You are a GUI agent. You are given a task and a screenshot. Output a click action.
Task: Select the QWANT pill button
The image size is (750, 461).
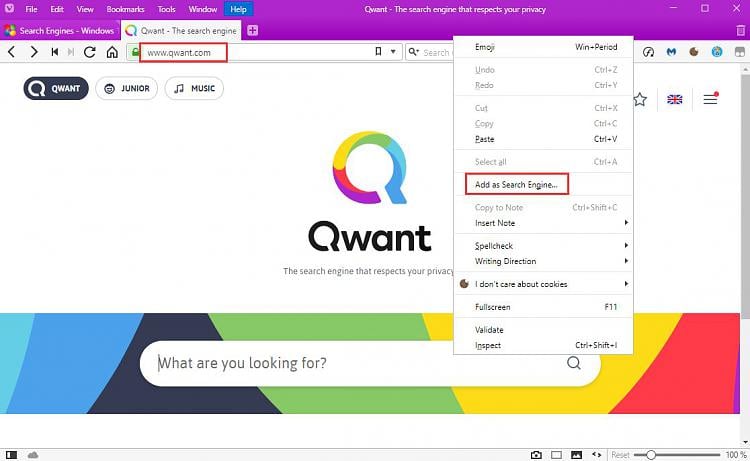pyautogui.click(x=56, y=88)
